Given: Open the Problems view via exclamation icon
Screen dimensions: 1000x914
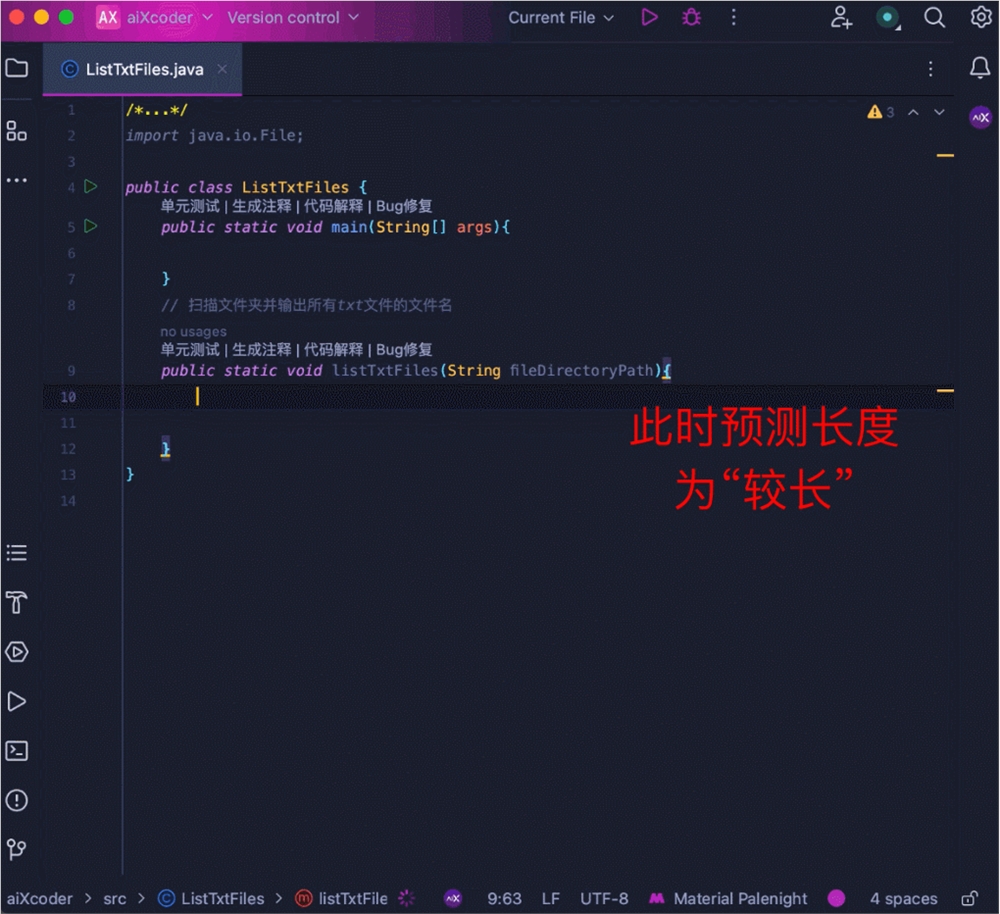Looking at the screenshot, I should 16,800.
